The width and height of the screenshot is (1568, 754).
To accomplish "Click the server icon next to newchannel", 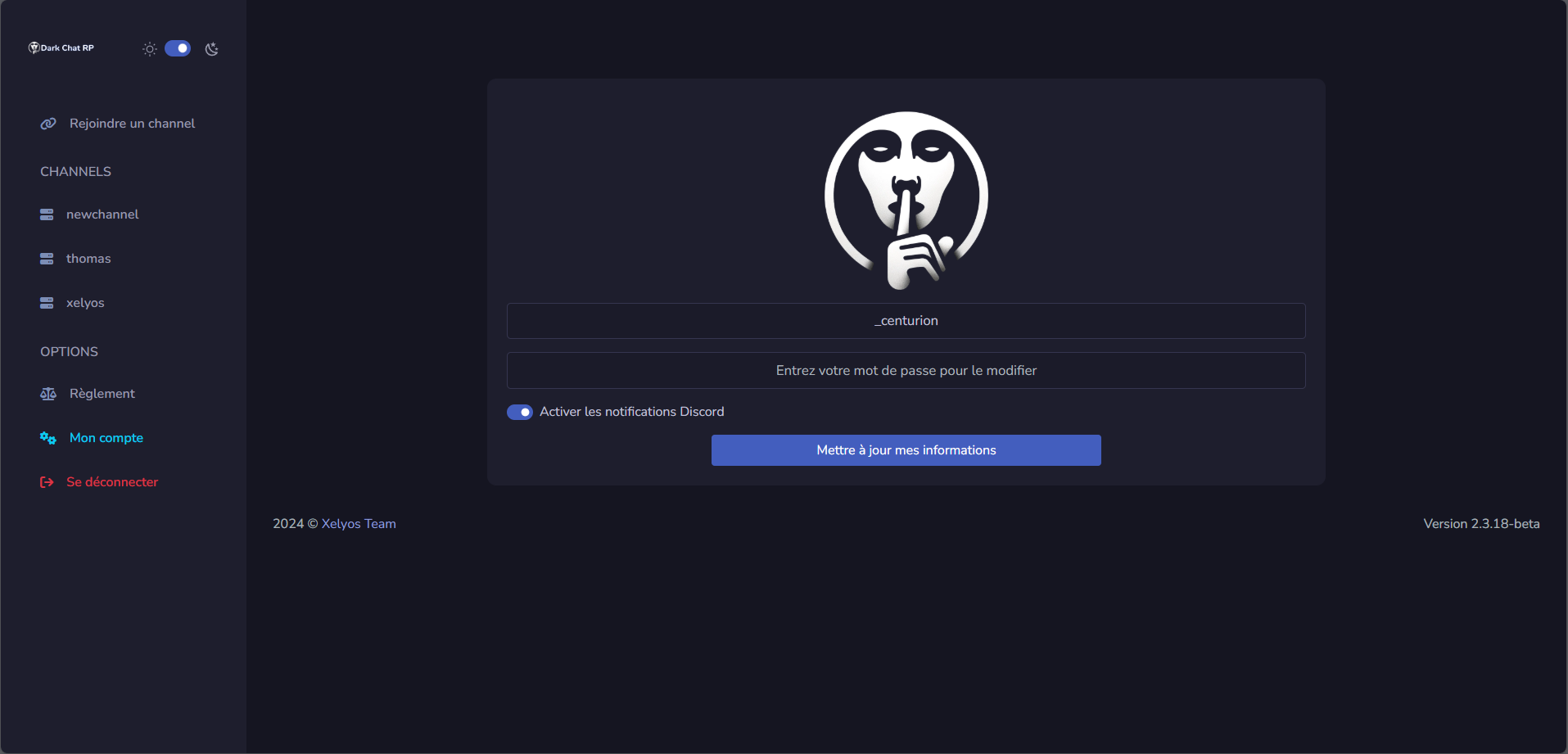I will pos(47,214).
